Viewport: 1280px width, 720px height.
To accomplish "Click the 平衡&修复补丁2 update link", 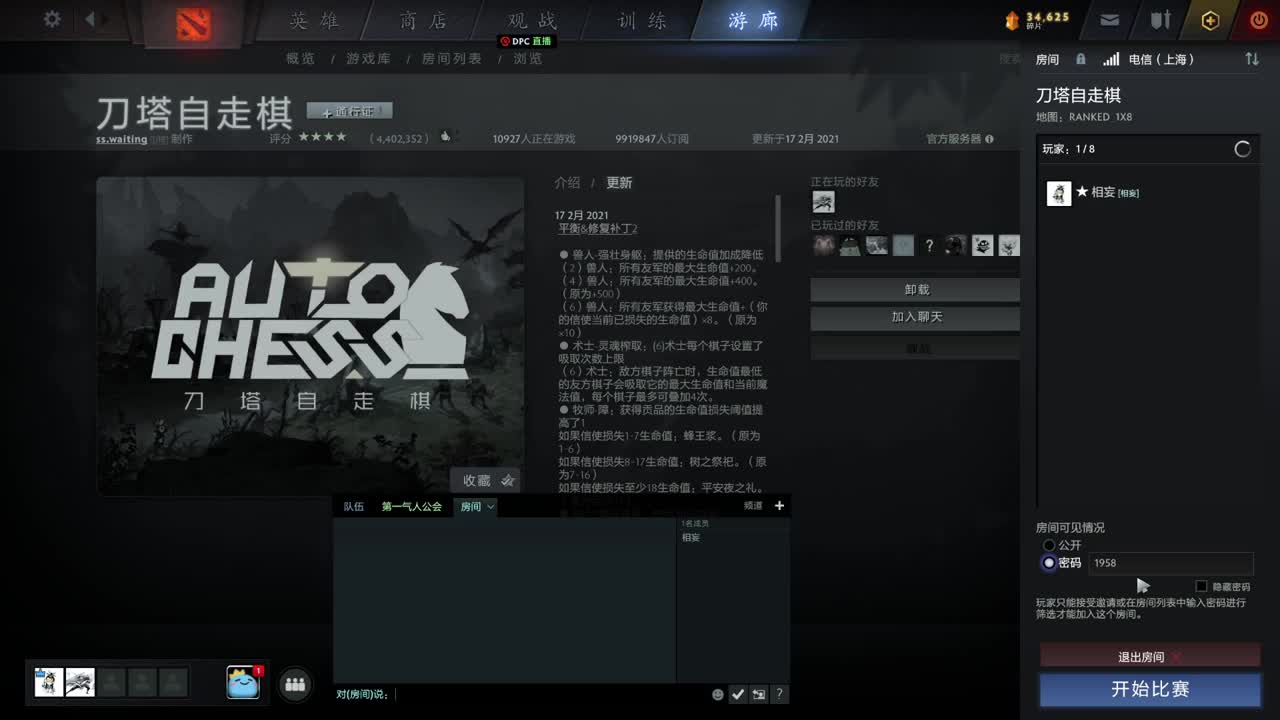I will tap(598, 229).
